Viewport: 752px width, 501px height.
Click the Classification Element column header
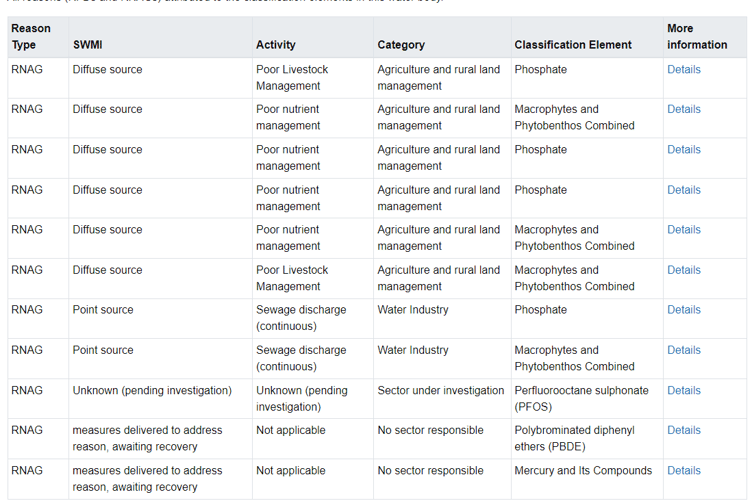coord(573,45)
